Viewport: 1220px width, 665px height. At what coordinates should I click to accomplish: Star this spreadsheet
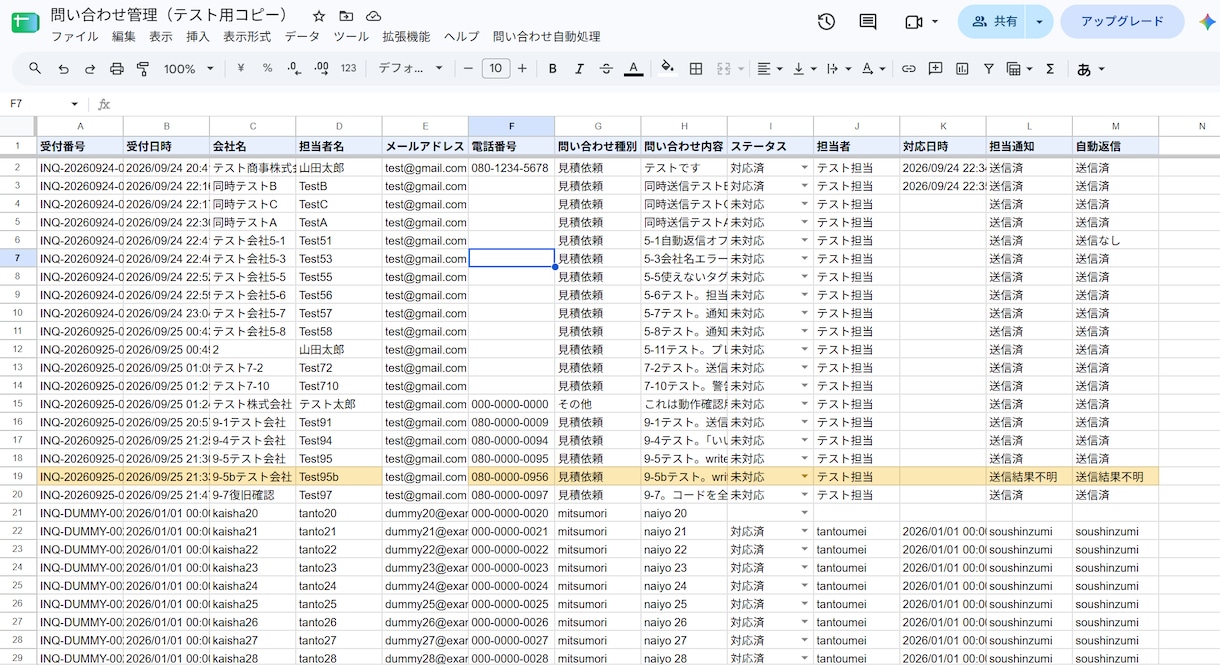(319, 16)
